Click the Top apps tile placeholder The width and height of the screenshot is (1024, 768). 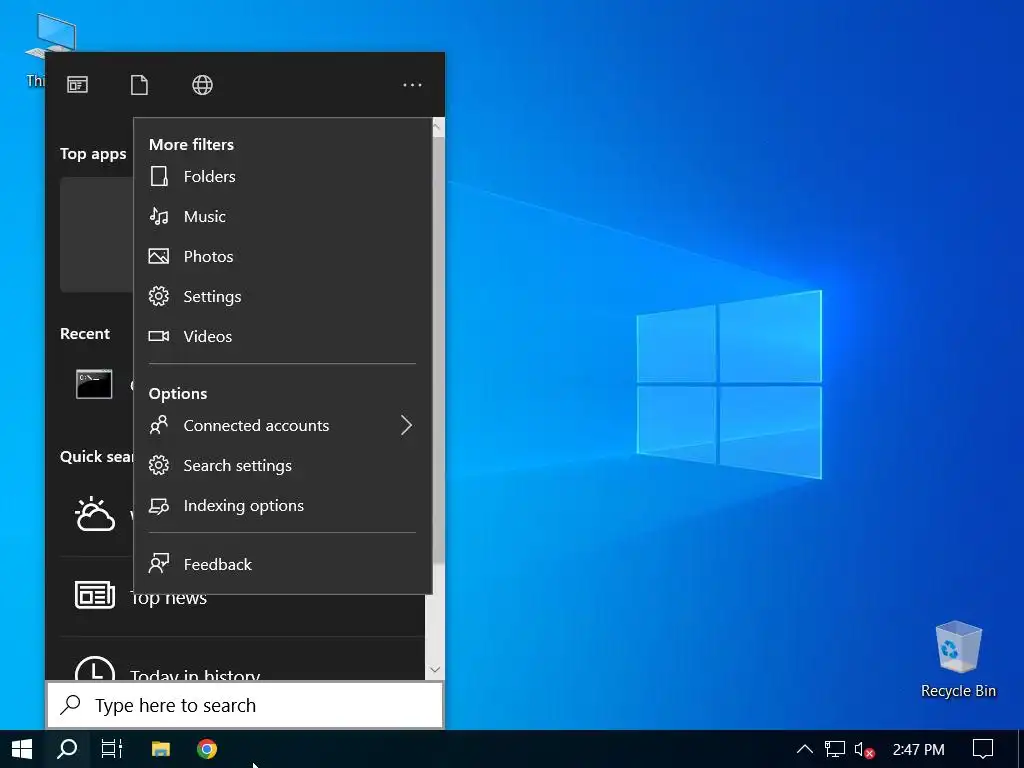coord(97,234)
